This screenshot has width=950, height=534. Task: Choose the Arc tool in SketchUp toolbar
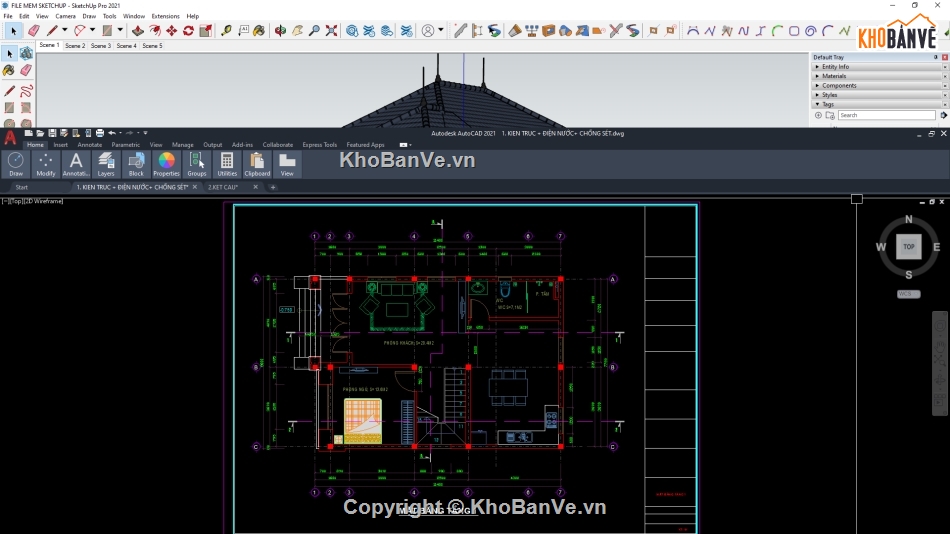point(79,30)
